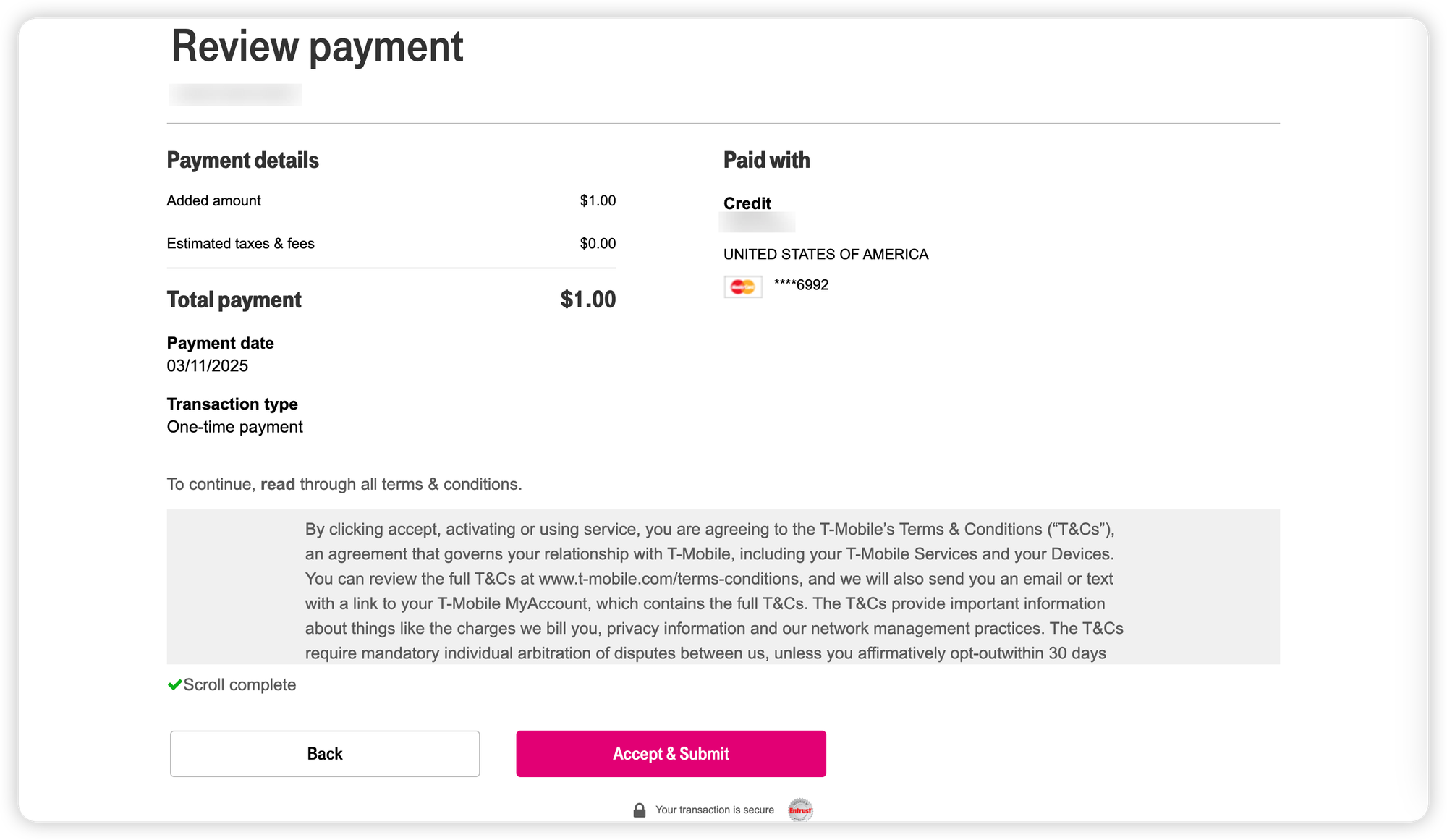Click the padlock security icon
This screenshot has height=840, width=1447.
pos(639,810)
